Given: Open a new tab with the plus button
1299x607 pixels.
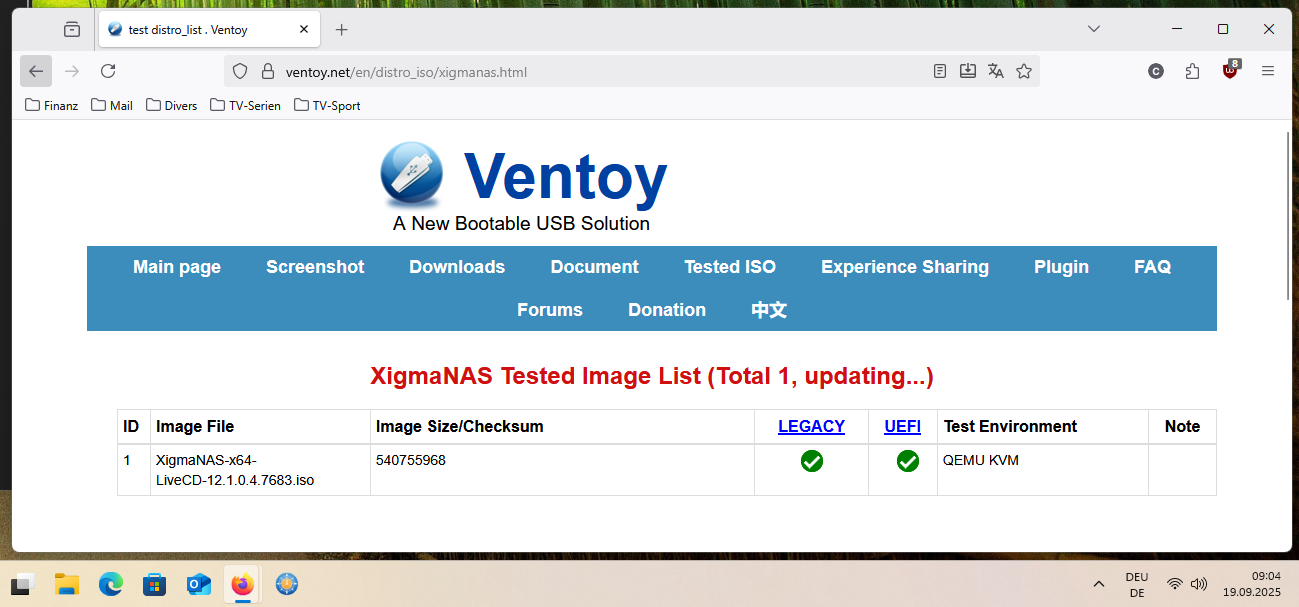Looking at the screenshot, I should [342, 30].
